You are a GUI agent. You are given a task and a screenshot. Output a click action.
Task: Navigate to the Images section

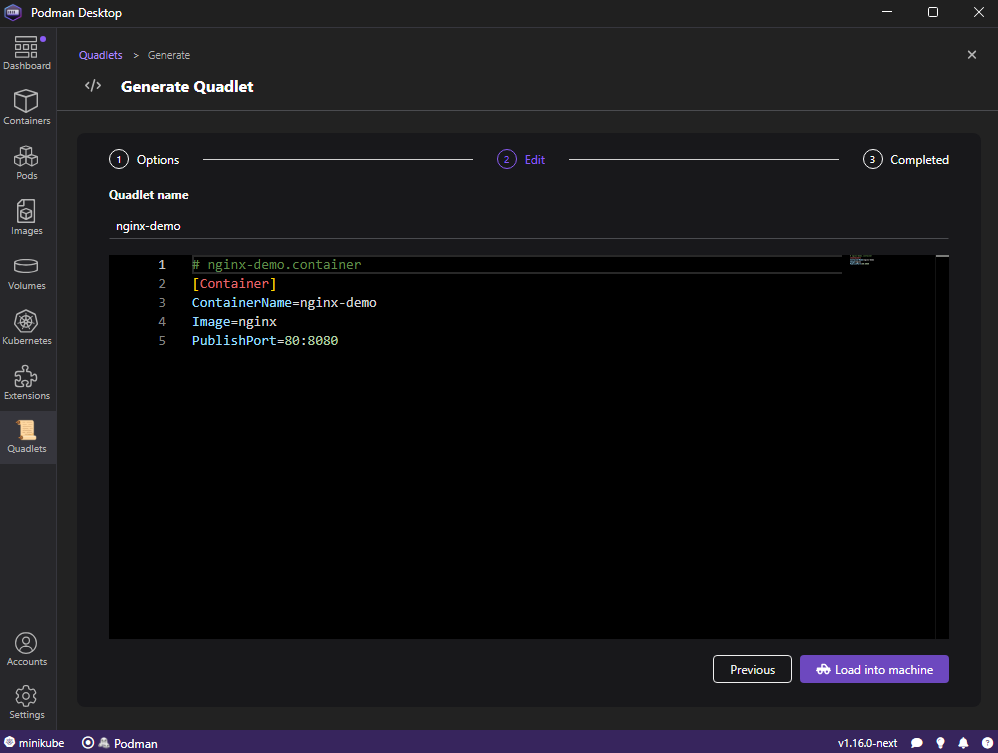pyautogui.click(x=27, y=217)
